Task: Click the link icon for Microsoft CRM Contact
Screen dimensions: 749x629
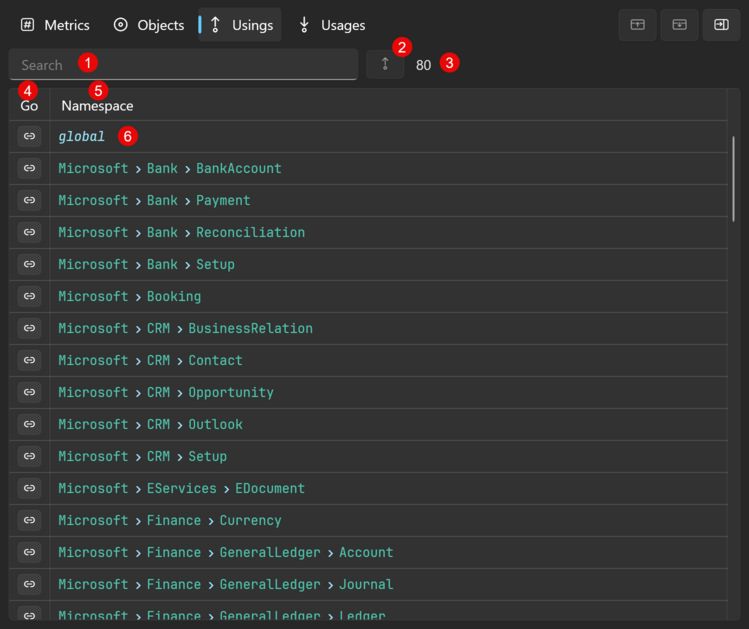Action: [29, 360]
